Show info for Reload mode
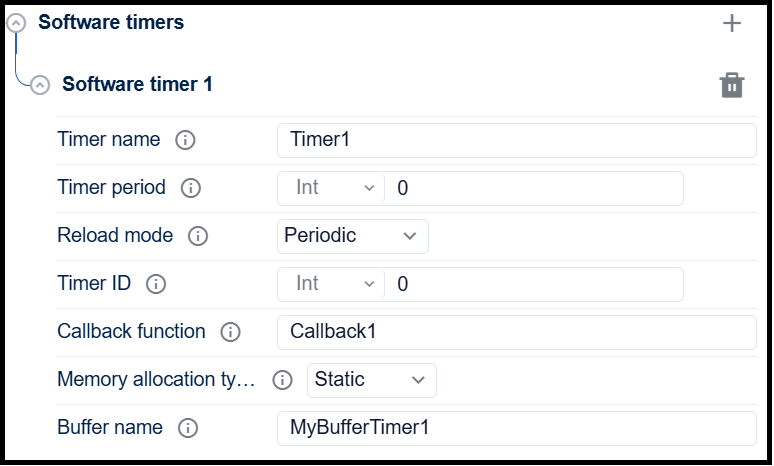Screen dimensions: 774x466 [198, 236]
